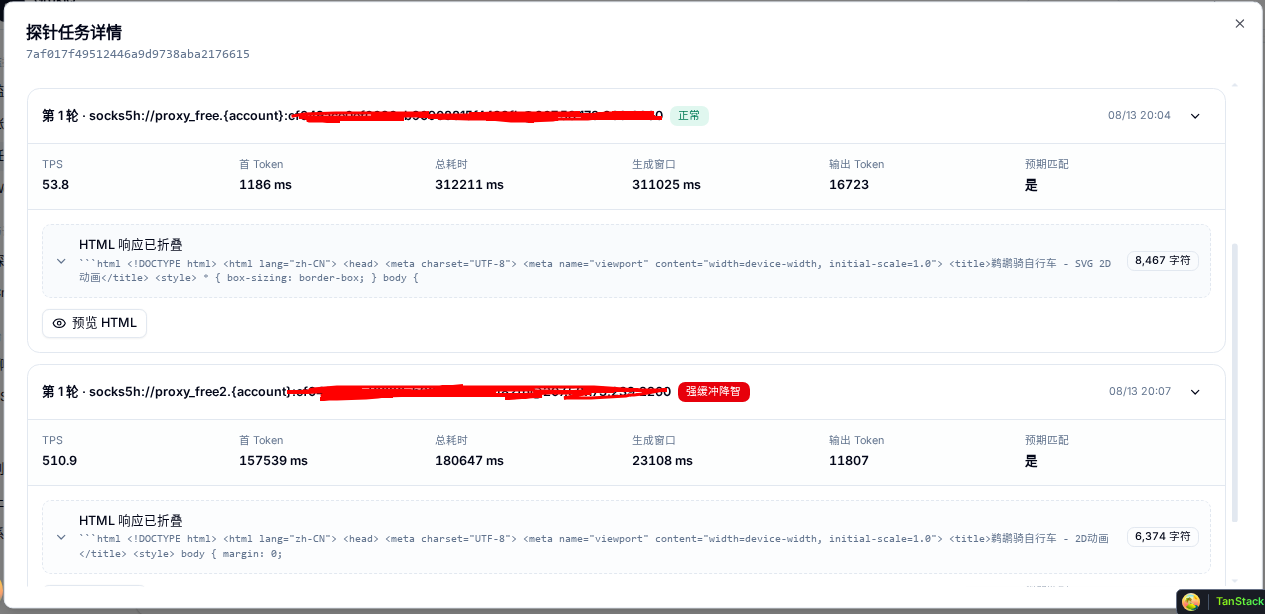Image resolution: width=1265 pixels, height=614 pixels.
Task: Click the timestamp 08/13 20:04
Action: (1139, 116)
